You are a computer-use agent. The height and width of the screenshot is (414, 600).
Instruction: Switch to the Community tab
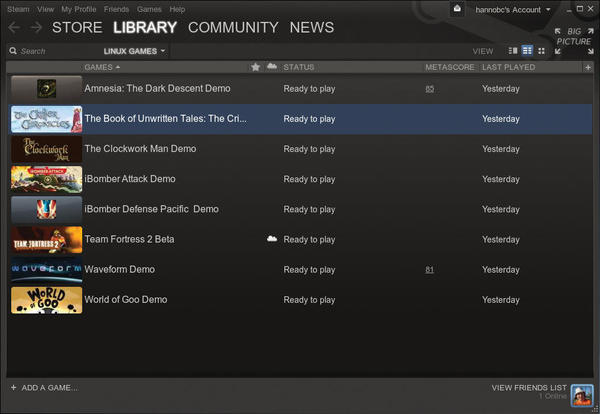tap(233, 27)
